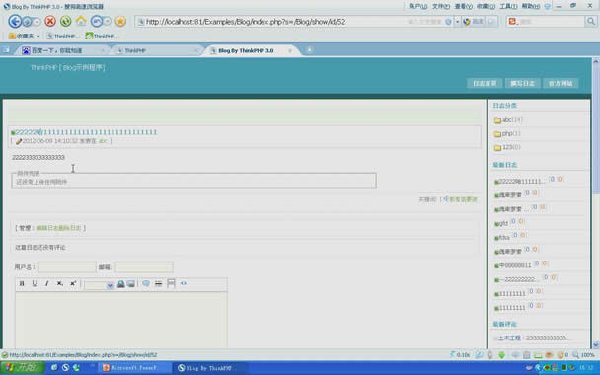
Task: Apply subscript in comment editor
Action: point(60,284)
